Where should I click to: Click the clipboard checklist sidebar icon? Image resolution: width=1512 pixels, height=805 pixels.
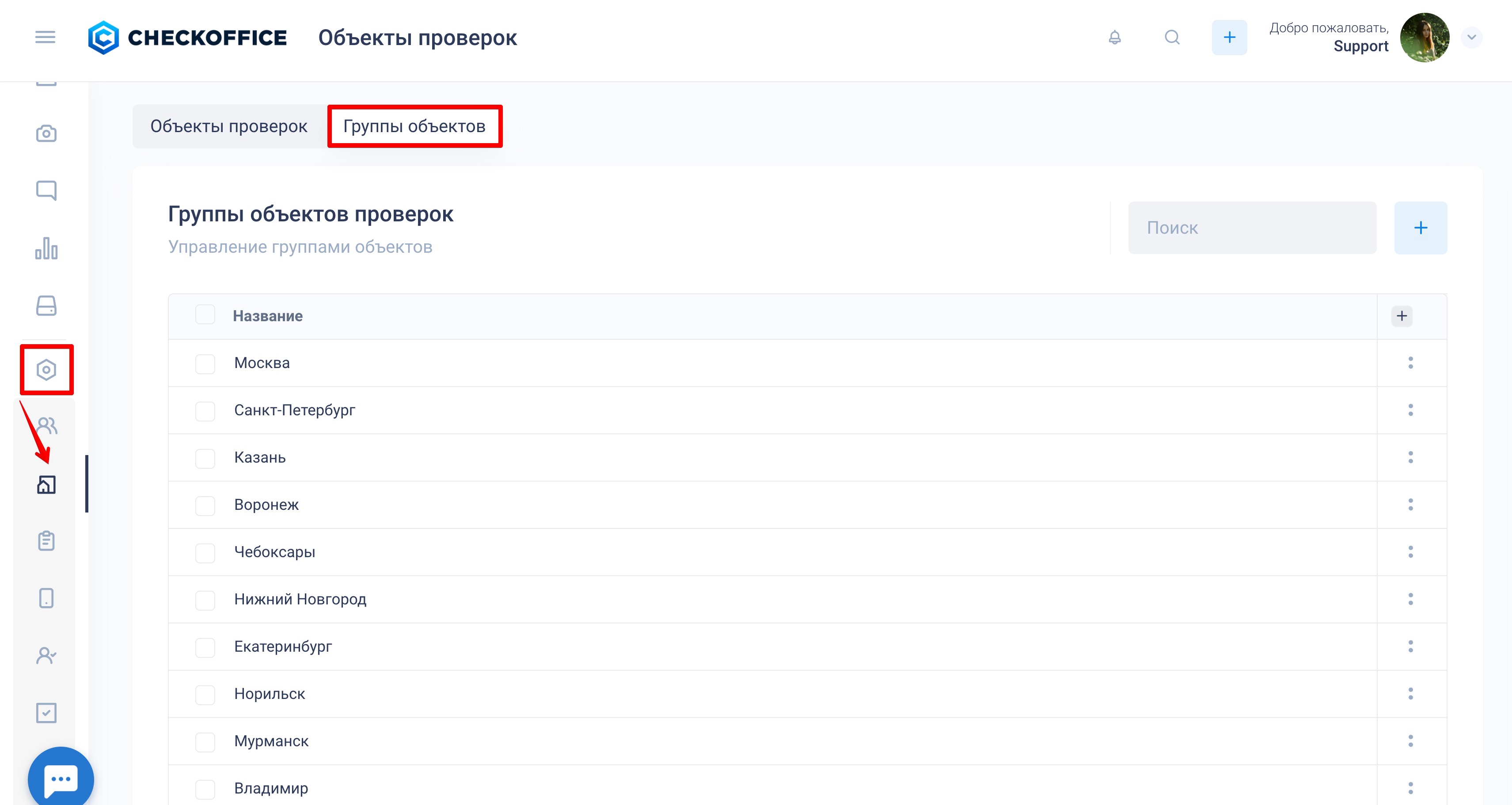point(46,540)
